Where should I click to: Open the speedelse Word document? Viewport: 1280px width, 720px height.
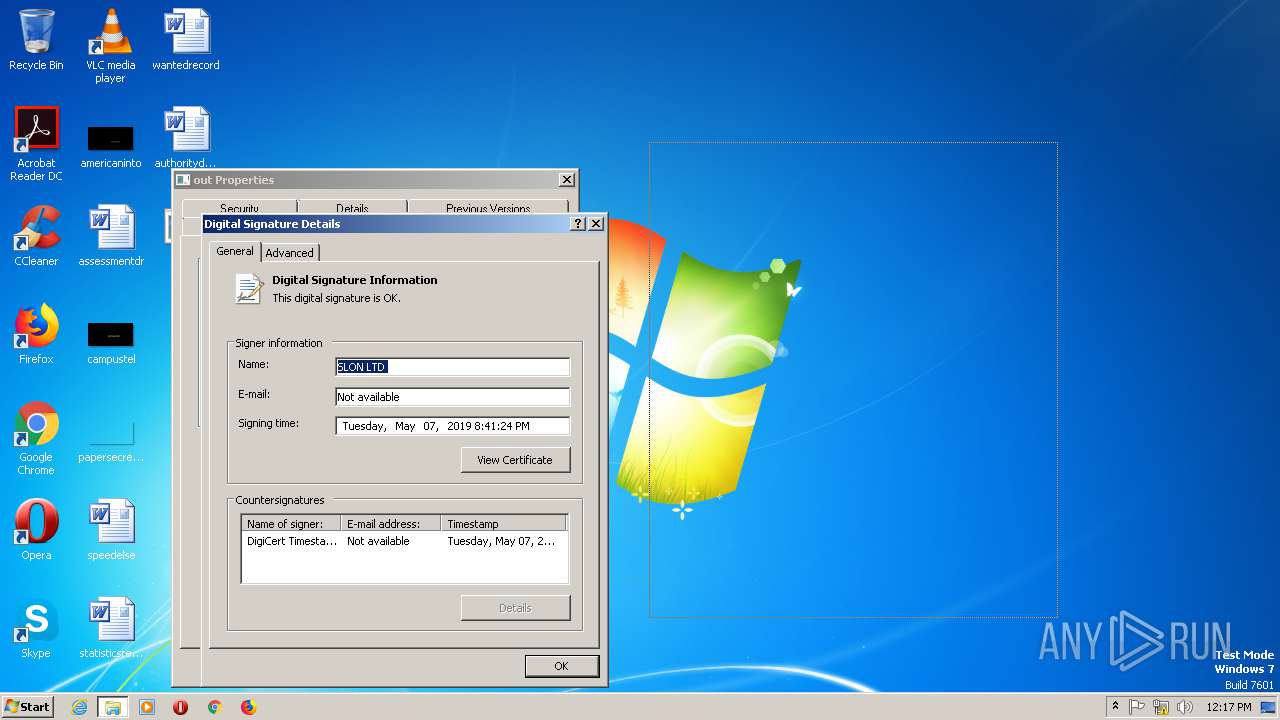[110, 530]
